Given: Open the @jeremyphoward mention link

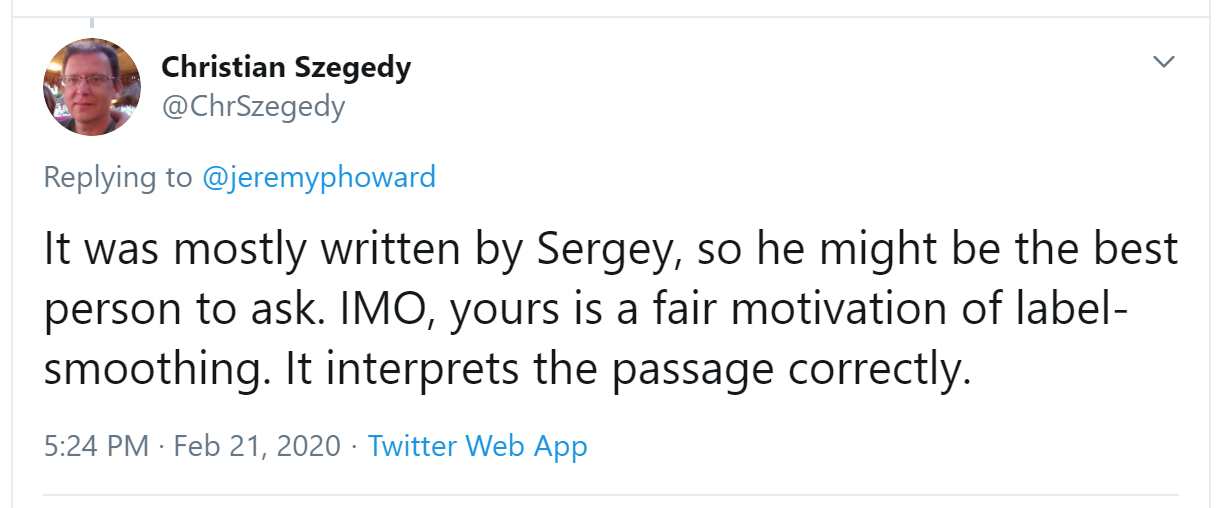Looking at the screenshot, I should [x=319, y=177].
